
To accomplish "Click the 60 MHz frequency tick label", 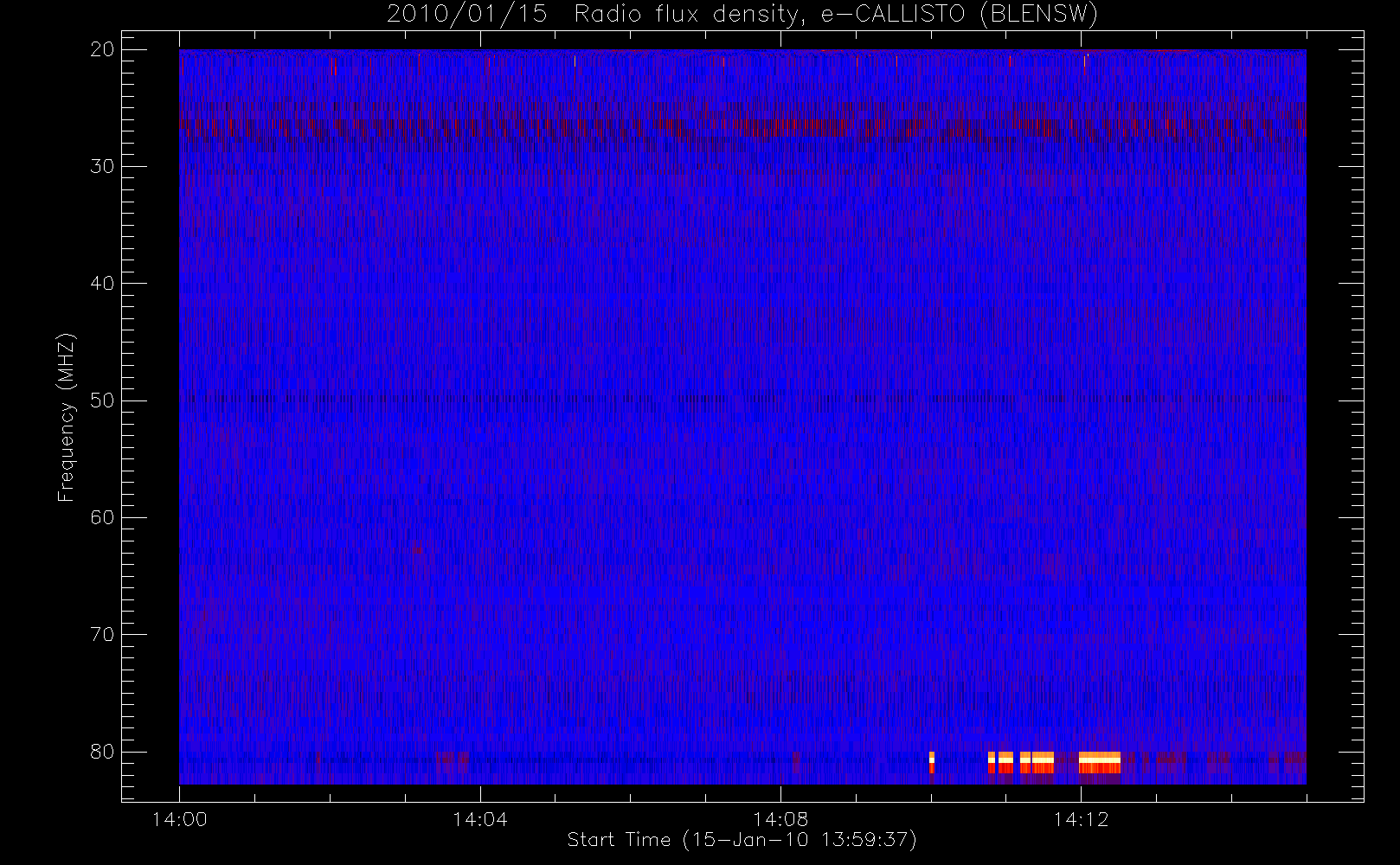I will point(102,517).
